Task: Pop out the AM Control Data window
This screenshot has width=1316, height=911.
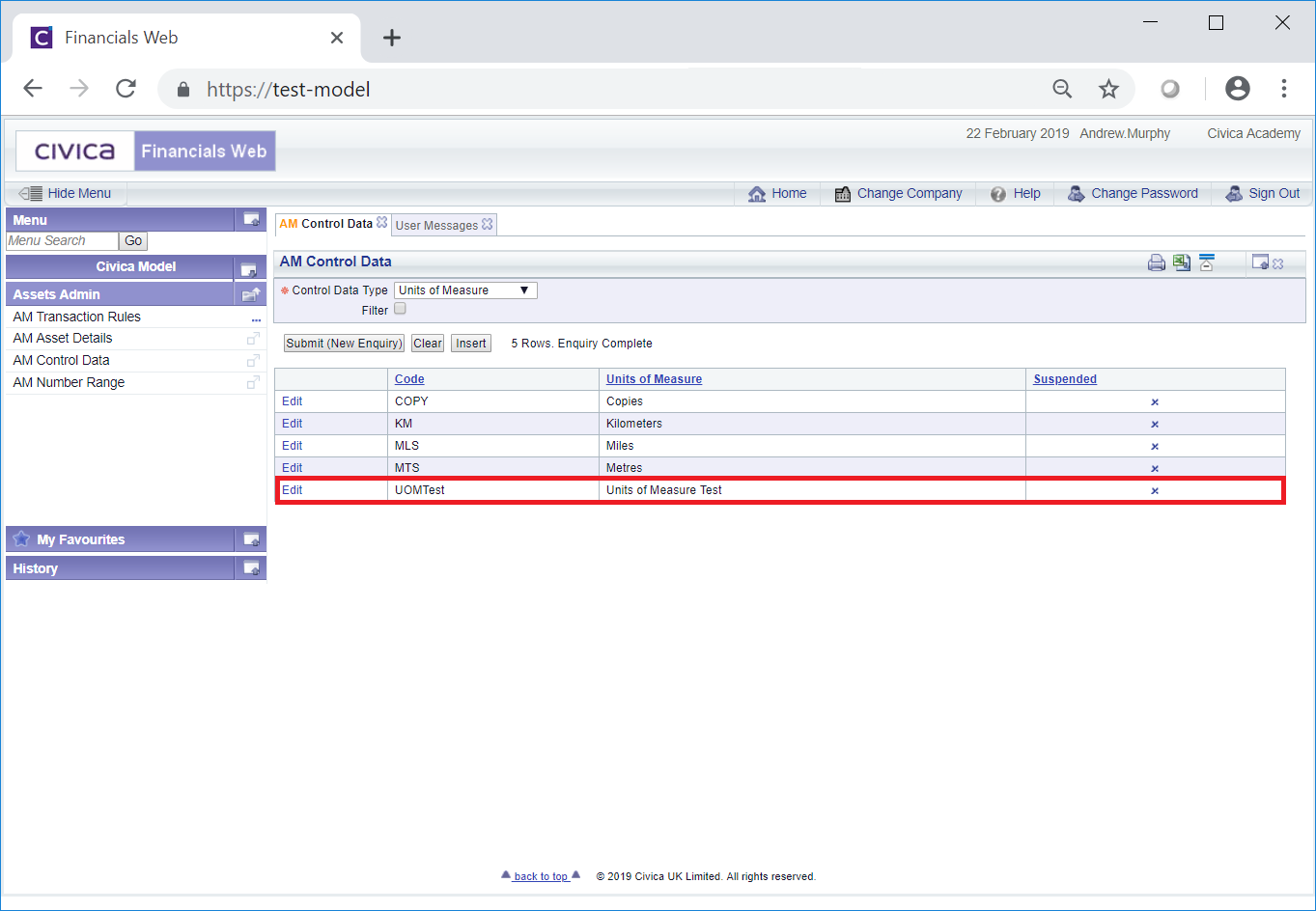Action: tap(1260, 262)
